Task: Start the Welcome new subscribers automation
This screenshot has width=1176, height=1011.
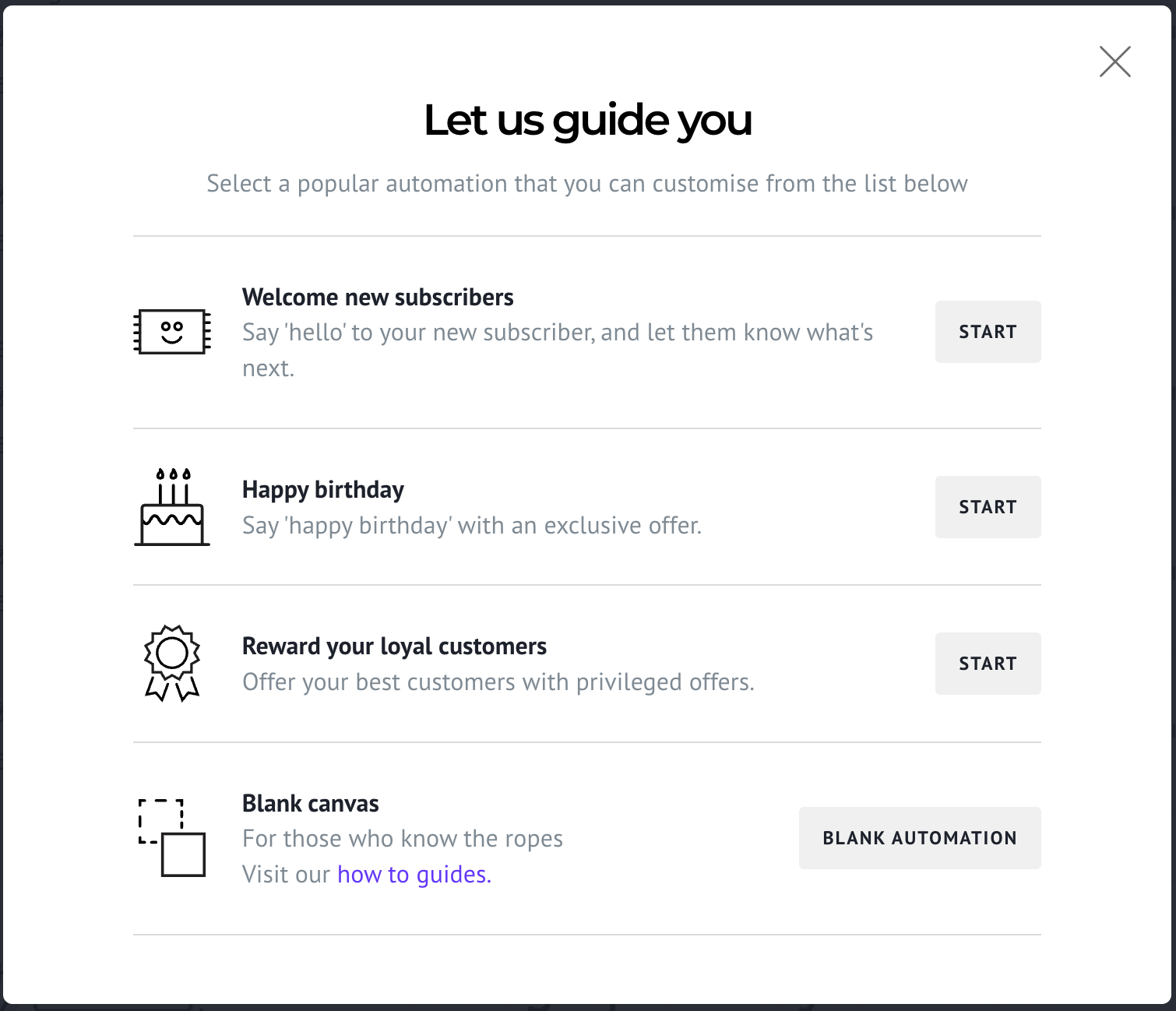Action: tap(988, 332)
